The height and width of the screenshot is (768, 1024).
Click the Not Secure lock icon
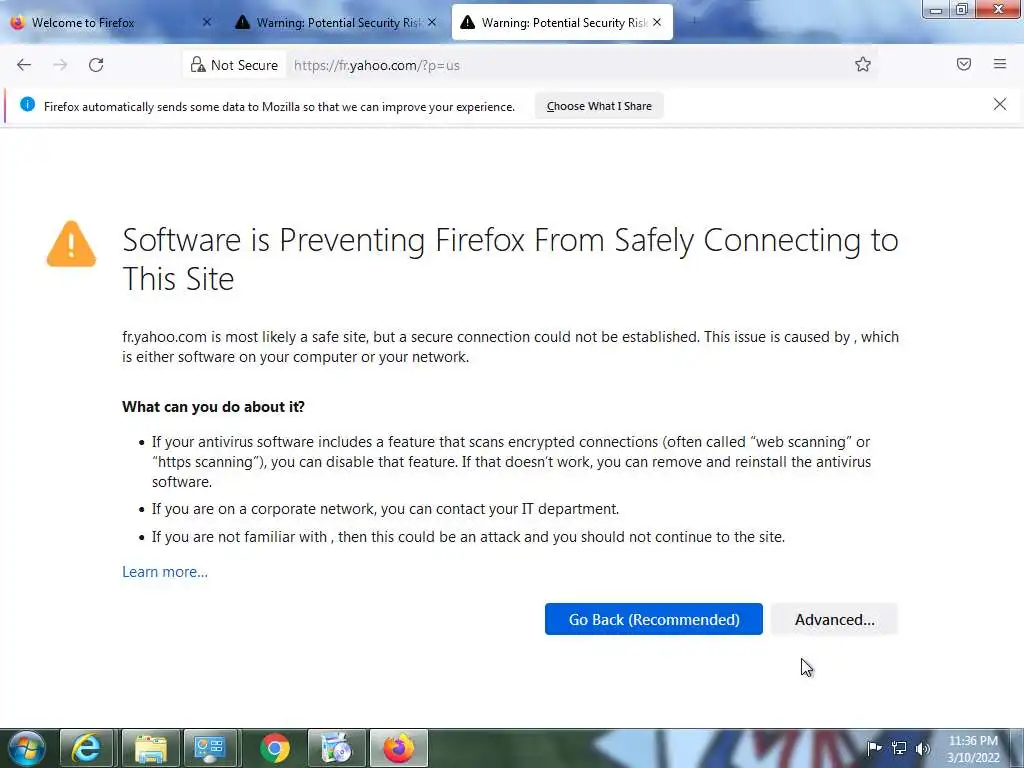198,65
